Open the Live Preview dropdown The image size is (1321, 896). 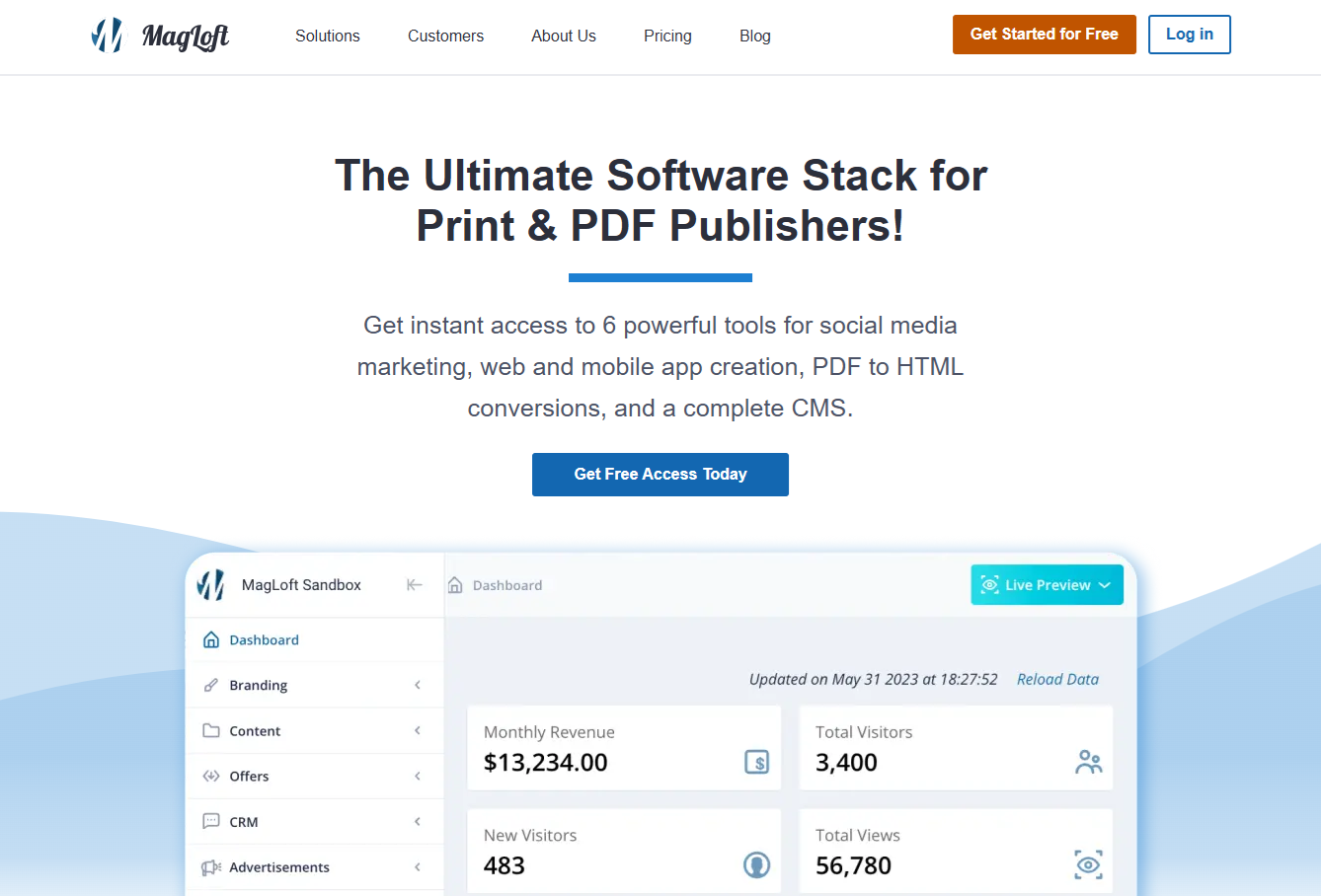[x=1048, y=585]
